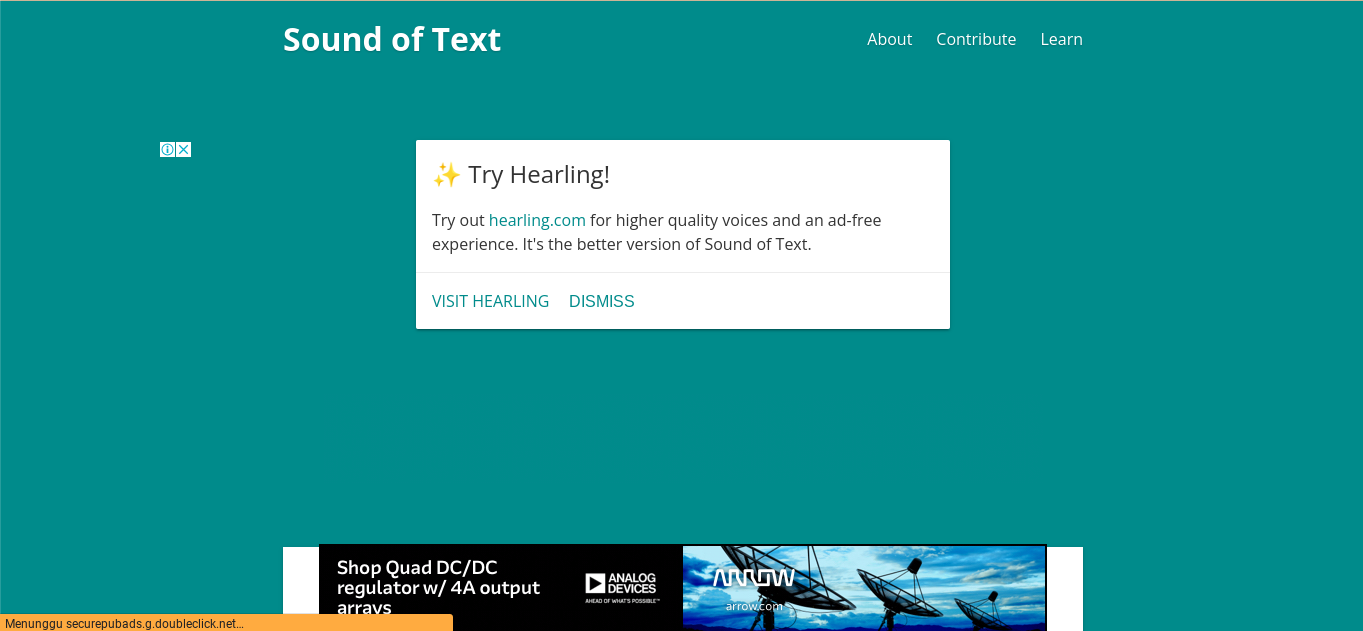The image size is (1363, 631).
Task: Click the doubleclick.net loading status bar
Action: (226, 623)
